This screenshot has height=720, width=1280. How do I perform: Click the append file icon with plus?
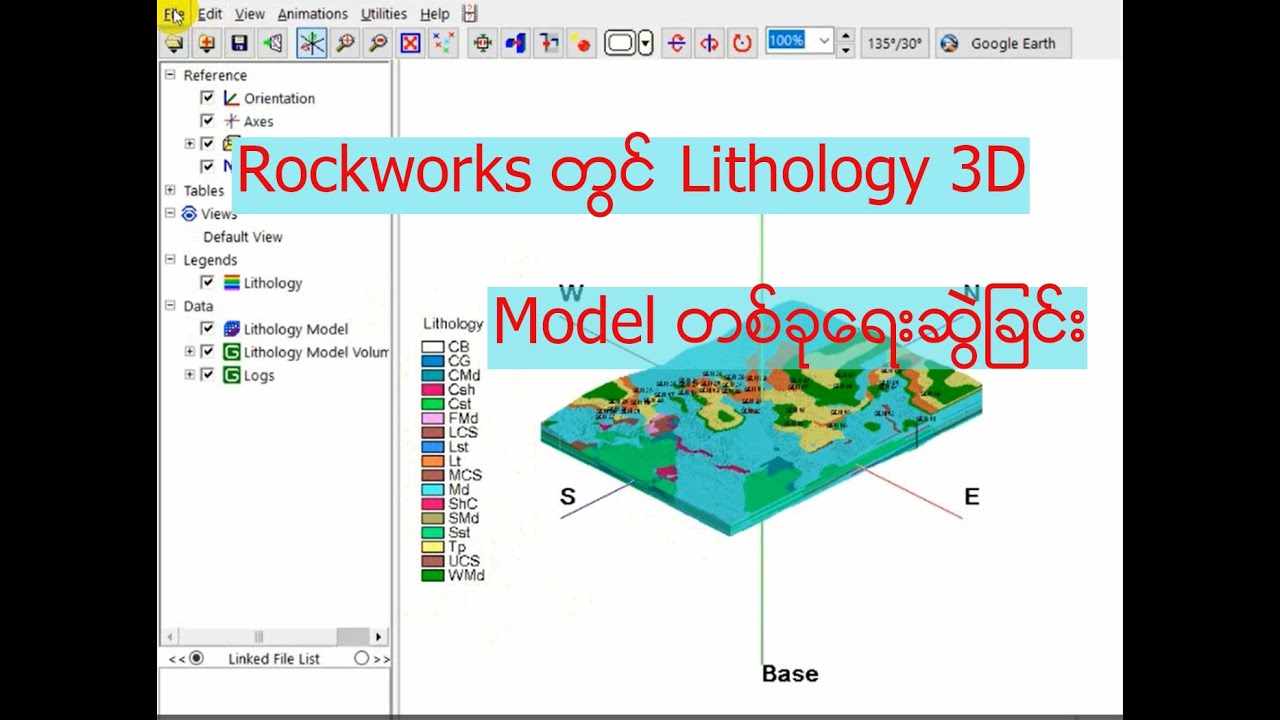coord(207,43)
